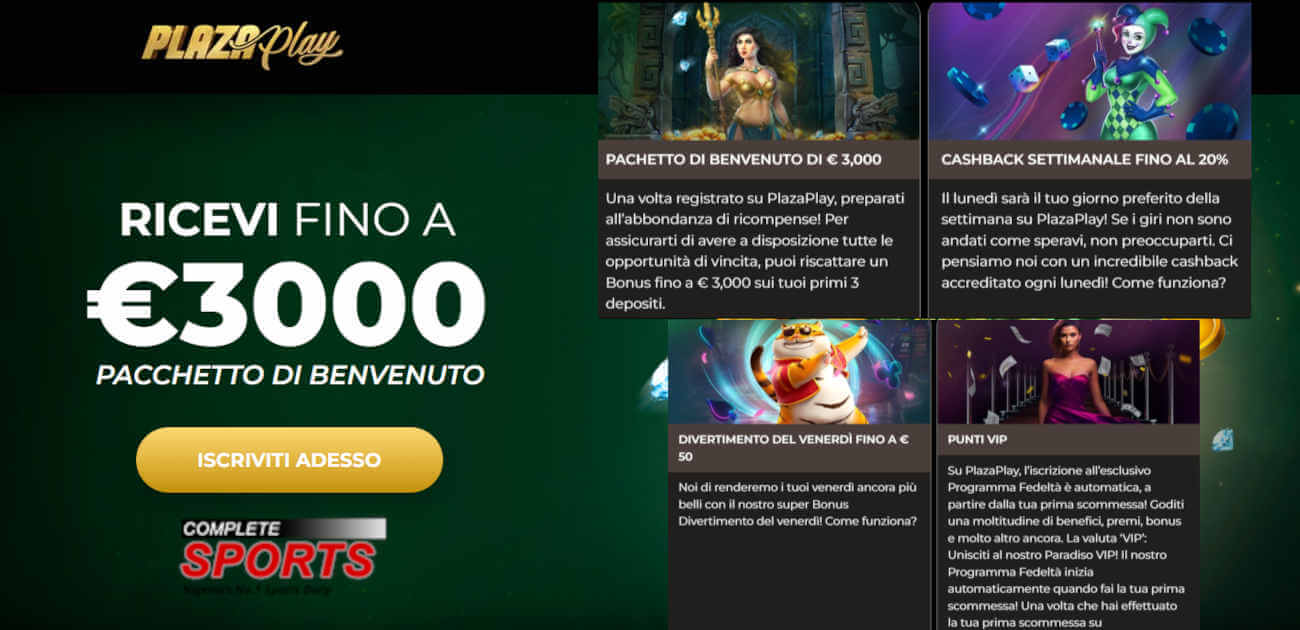Viewport: 1300px width, 630px height.
Task: Select the Pachetto di Benvenuto di € 3,000 heading
Action: 744,159
